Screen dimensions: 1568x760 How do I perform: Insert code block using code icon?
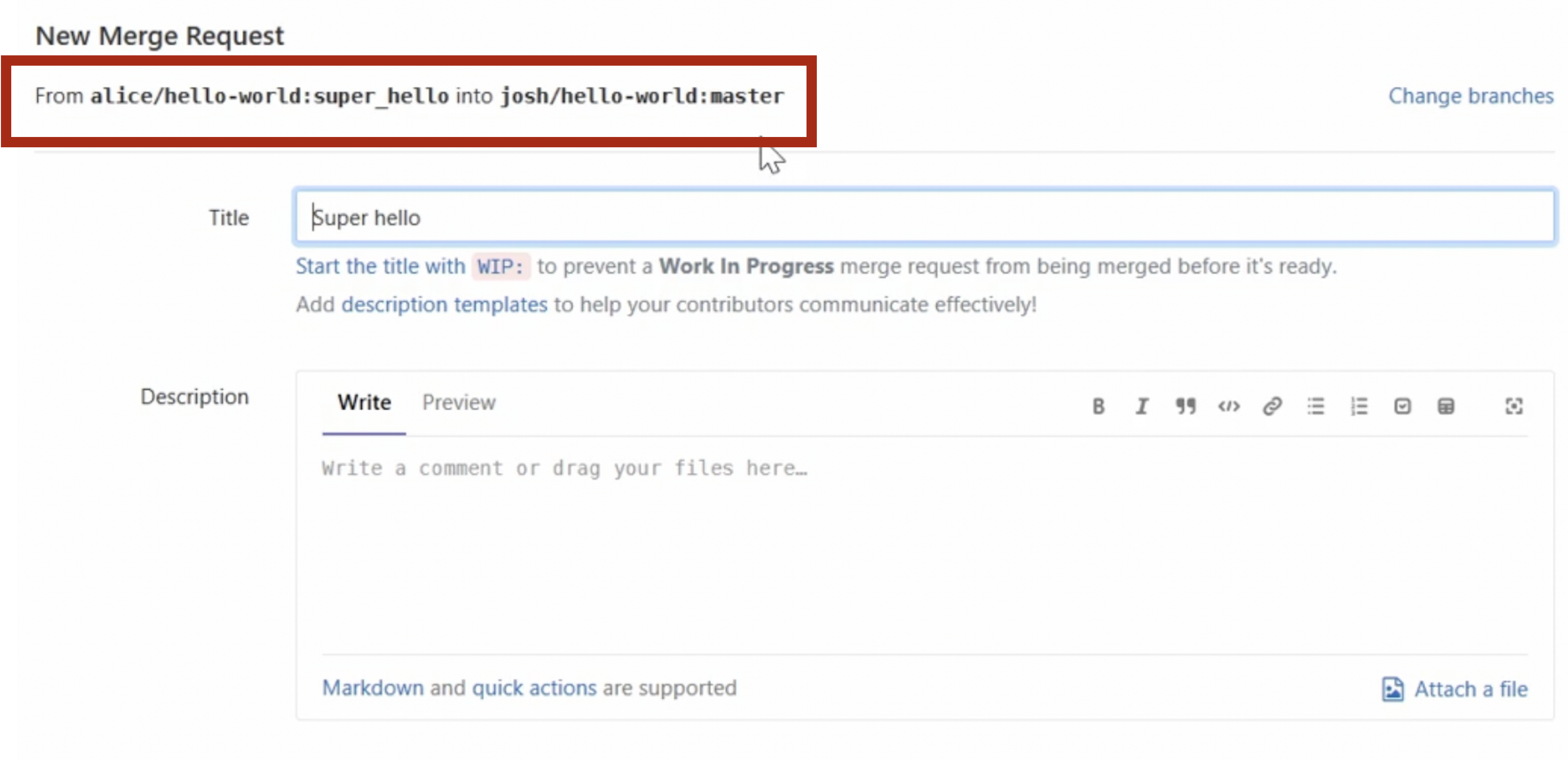tap(1229, 406)
